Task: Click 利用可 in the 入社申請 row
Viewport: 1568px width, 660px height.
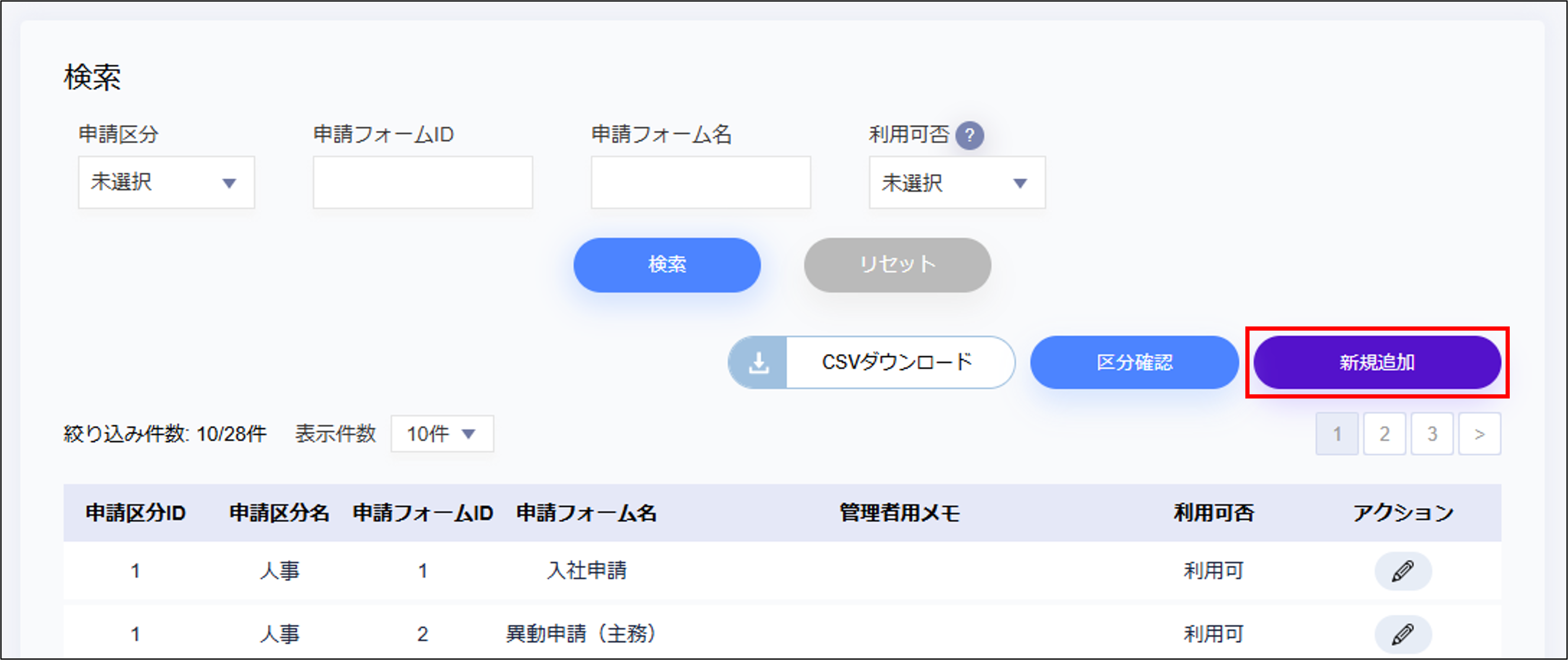Action: (x=1213, y=571)
